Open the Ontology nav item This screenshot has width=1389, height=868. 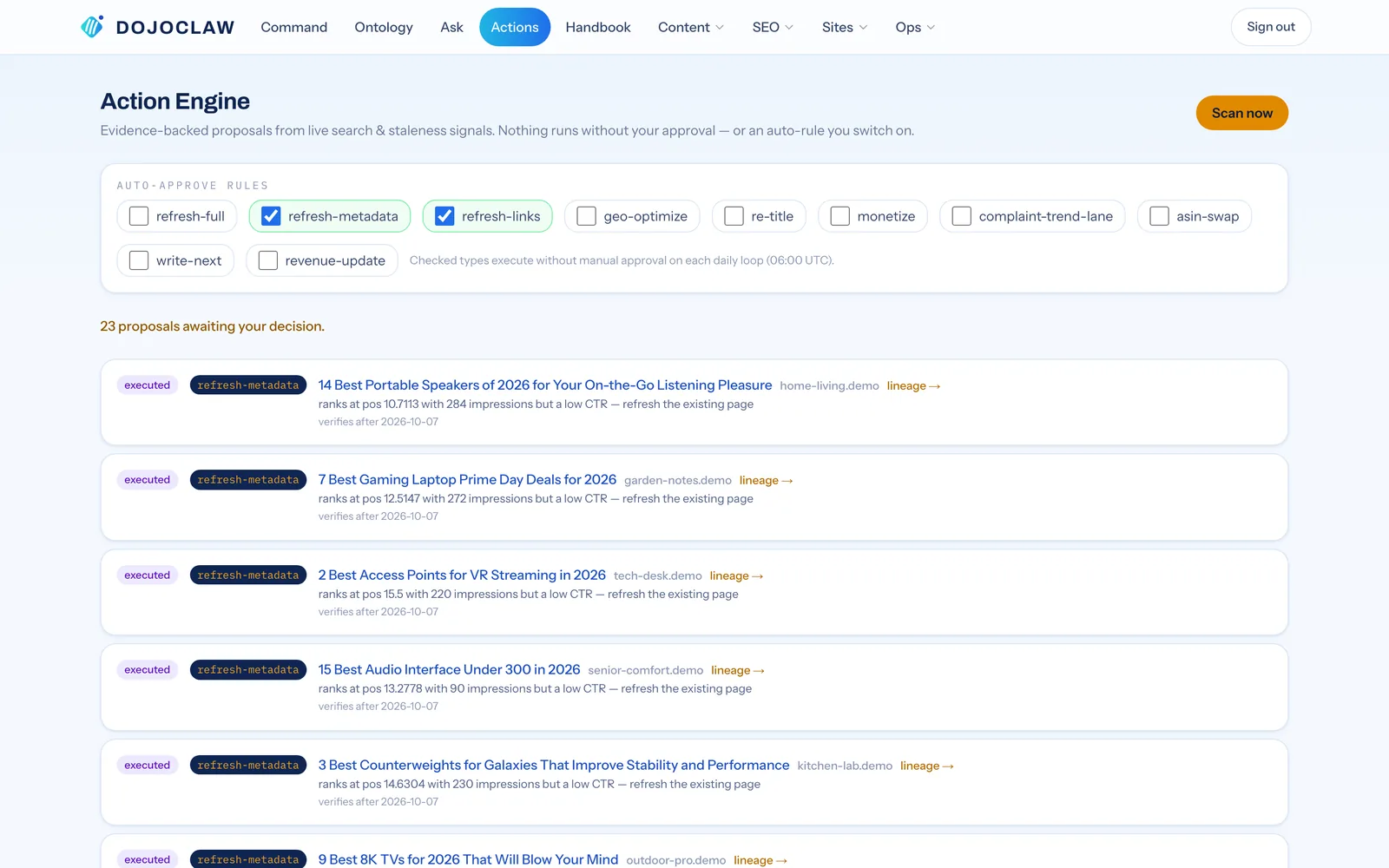[384, 27]
